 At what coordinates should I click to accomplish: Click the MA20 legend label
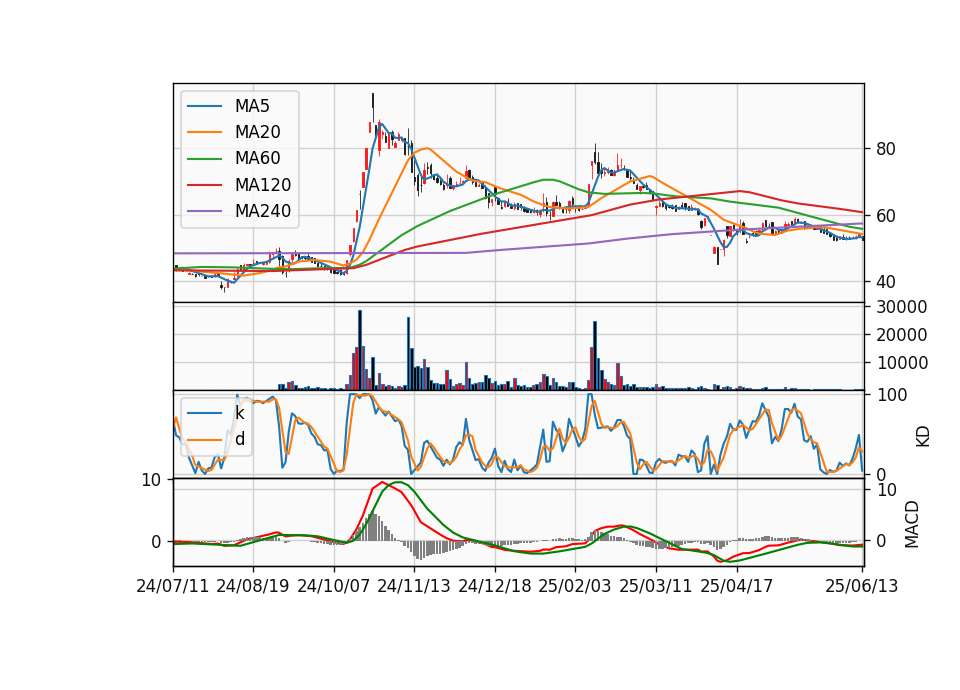257,132
